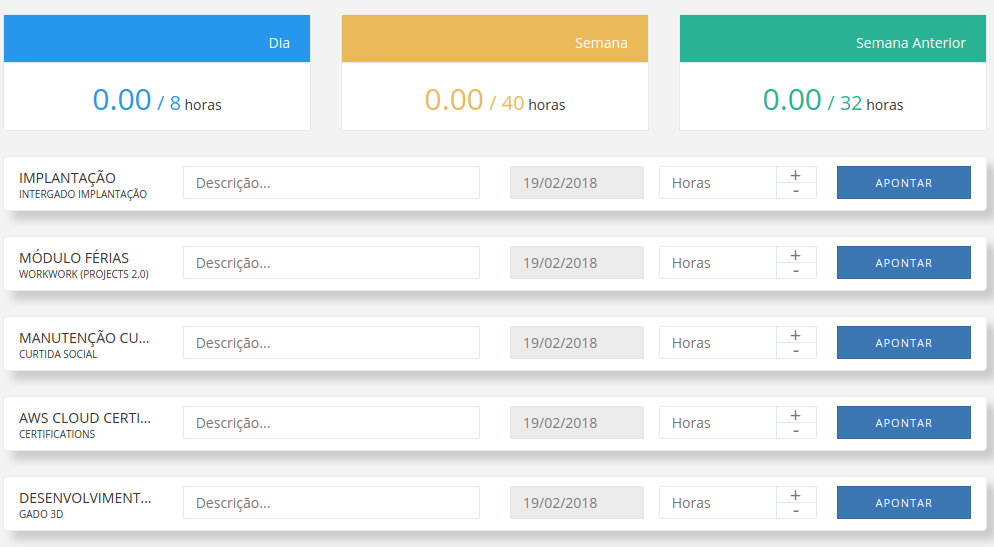The width and height of the screenshot is (994, 547).
Task: Click the IMPLANTAÇÃO task title
Action: (x=67, y=177)
